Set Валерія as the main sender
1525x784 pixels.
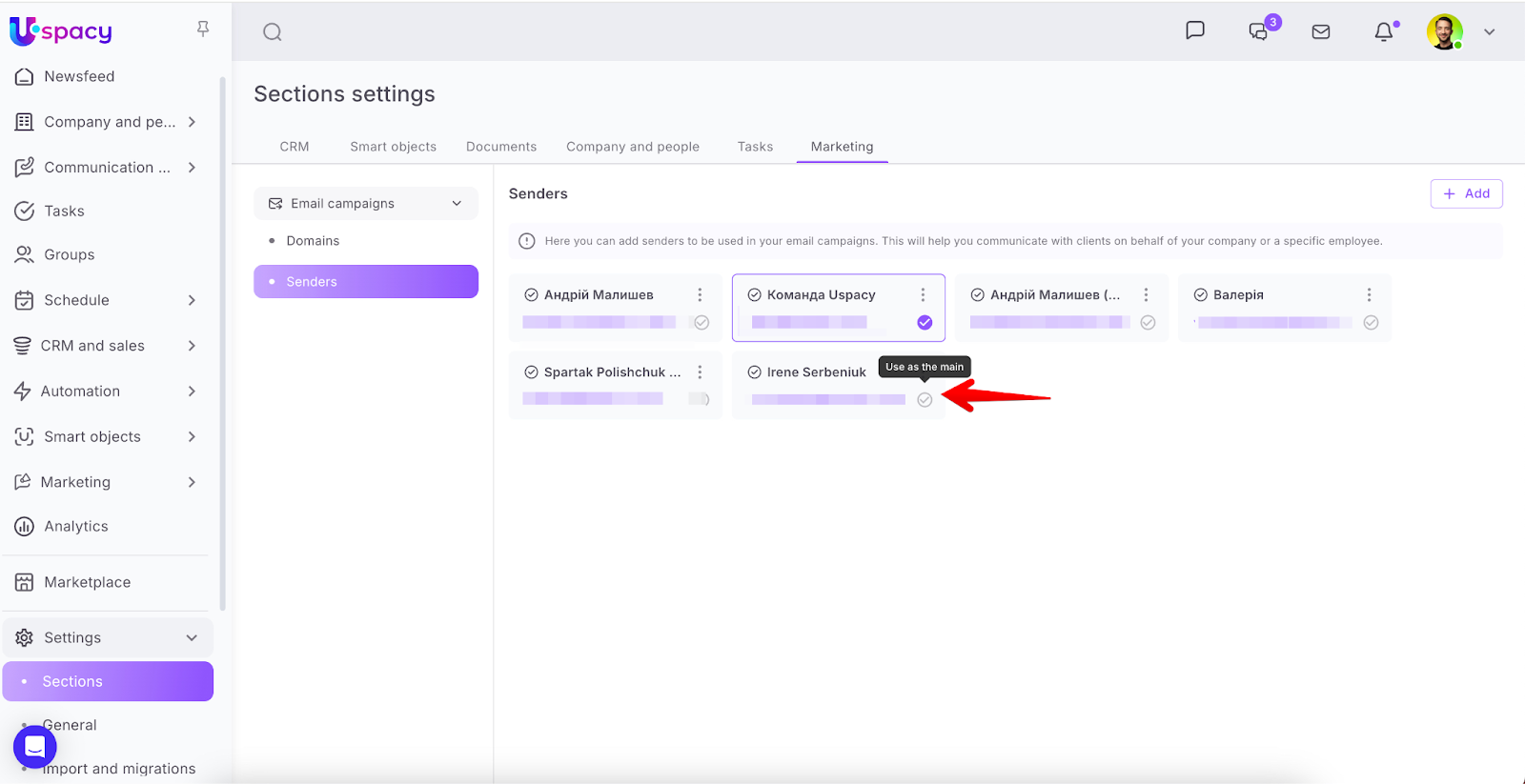click(1371, 323)
